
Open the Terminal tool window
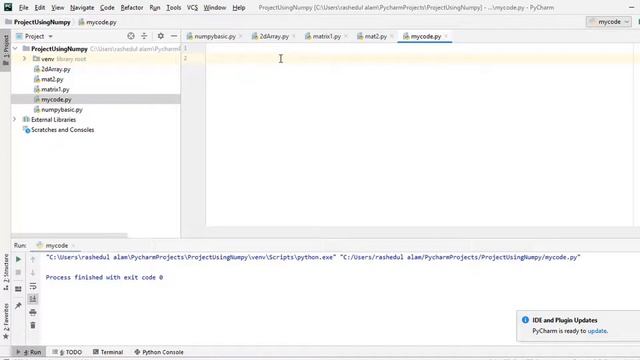[108, 352]
